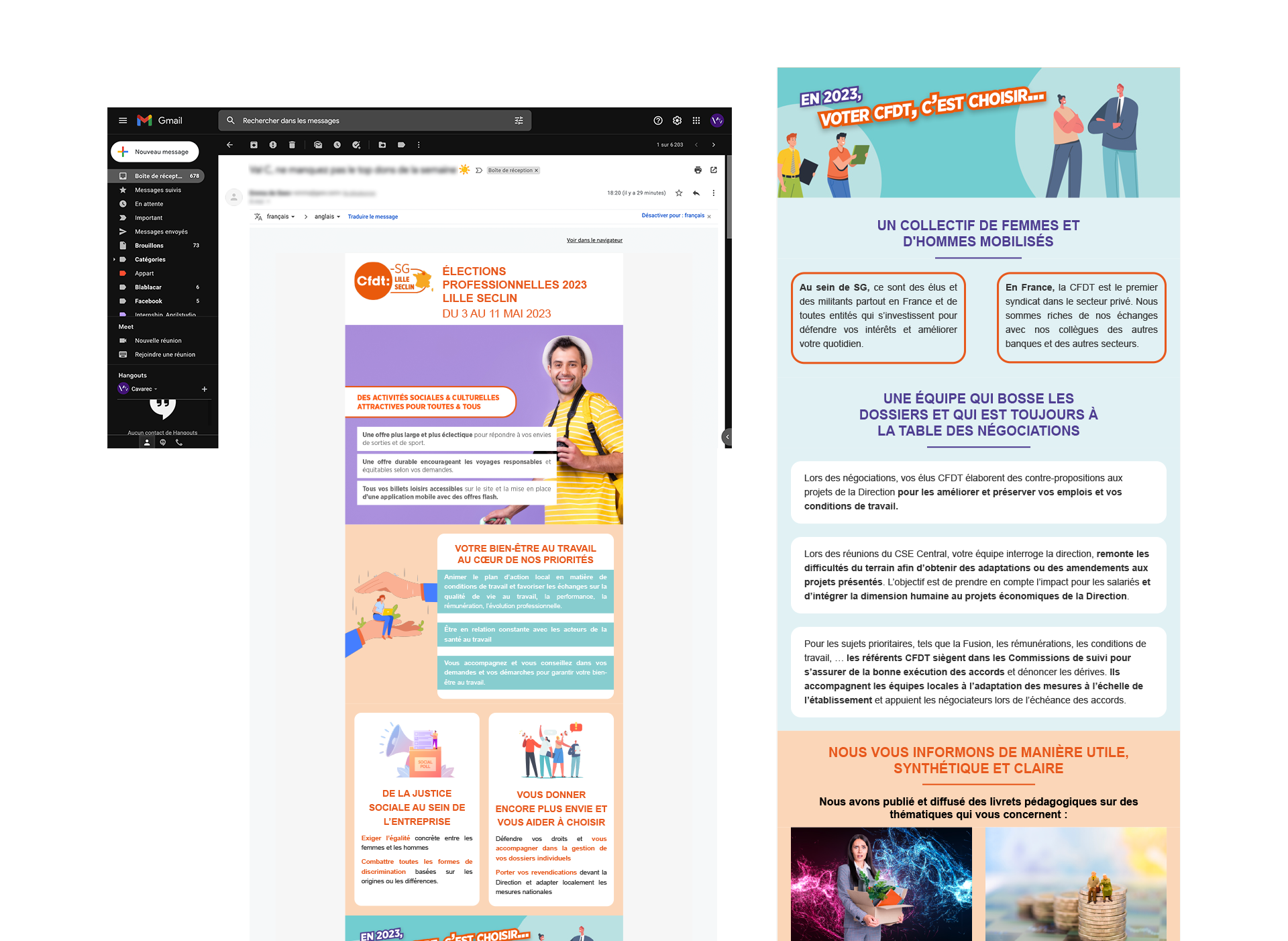The width and height of the screenshot is (1288, 941).
Task: Expand the Catégories label tree
Action: pyautogui.click(x=115, y=260)
